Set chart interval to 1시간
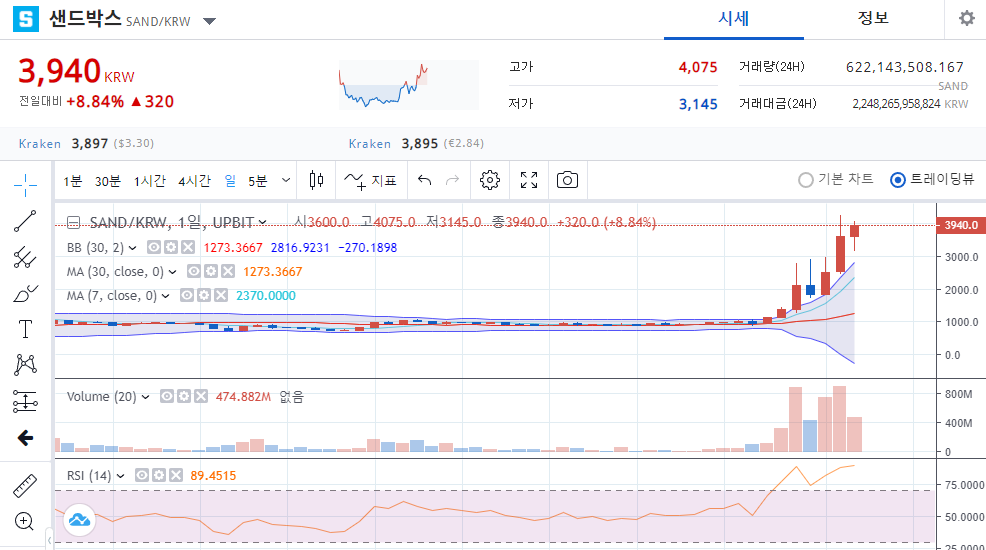Image resolution: width=986 pixels, height=550 pixels. 149,181
